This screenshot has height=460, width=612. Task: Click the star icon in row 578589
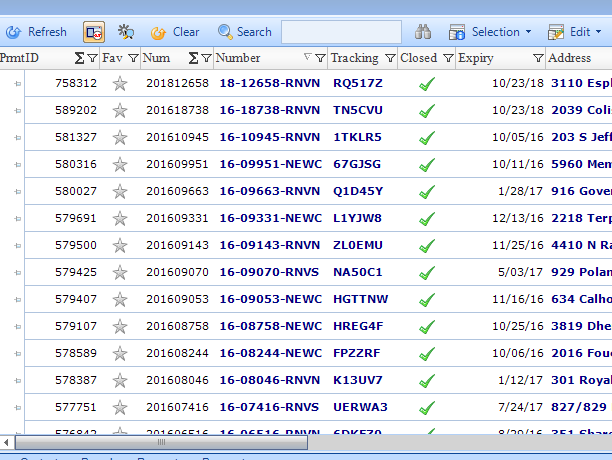pyautogui.click(x=120, y=353)
